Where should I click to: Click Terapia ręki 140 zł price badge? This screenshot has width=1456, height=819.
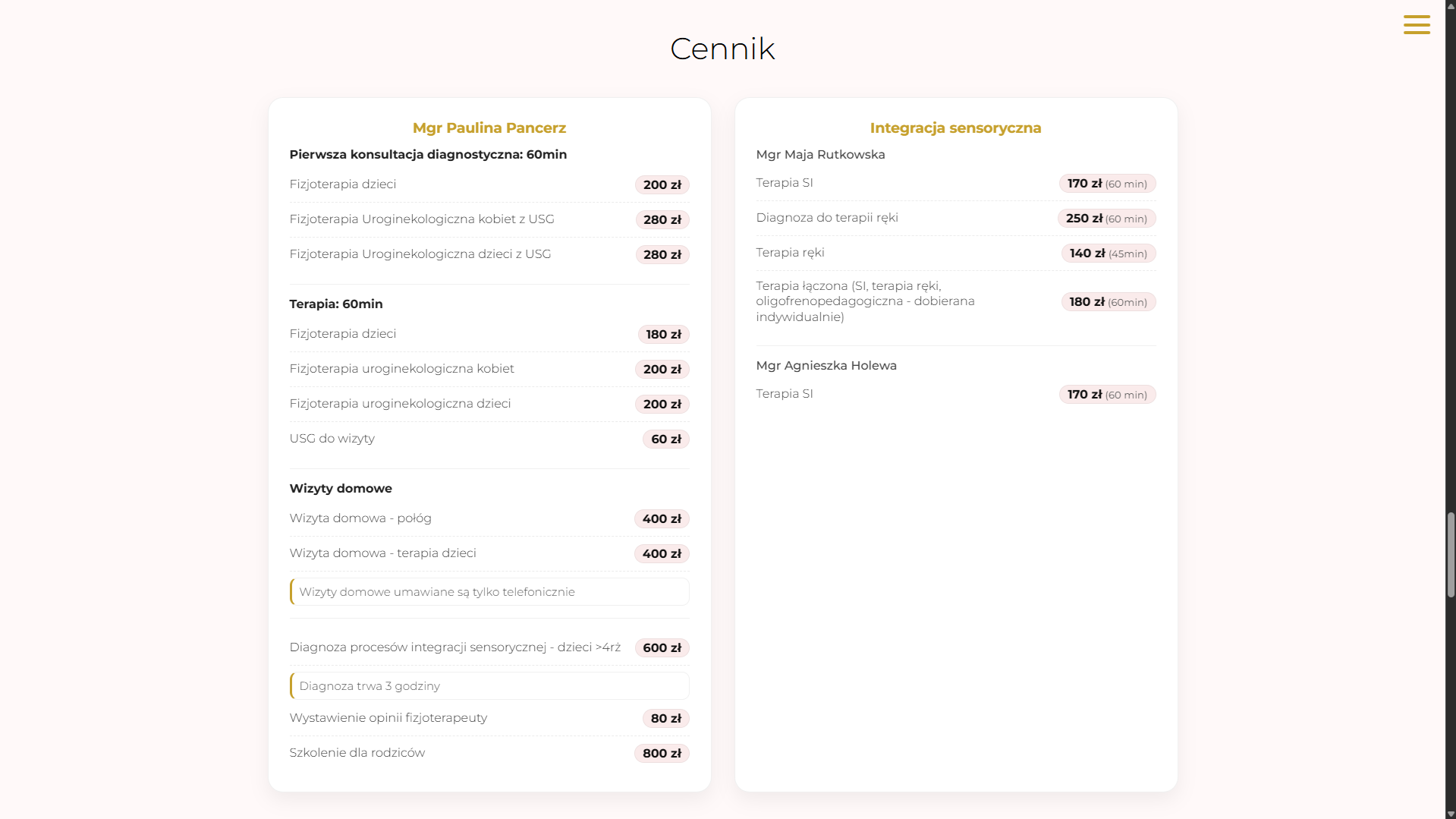click(x=1108, y=254)
